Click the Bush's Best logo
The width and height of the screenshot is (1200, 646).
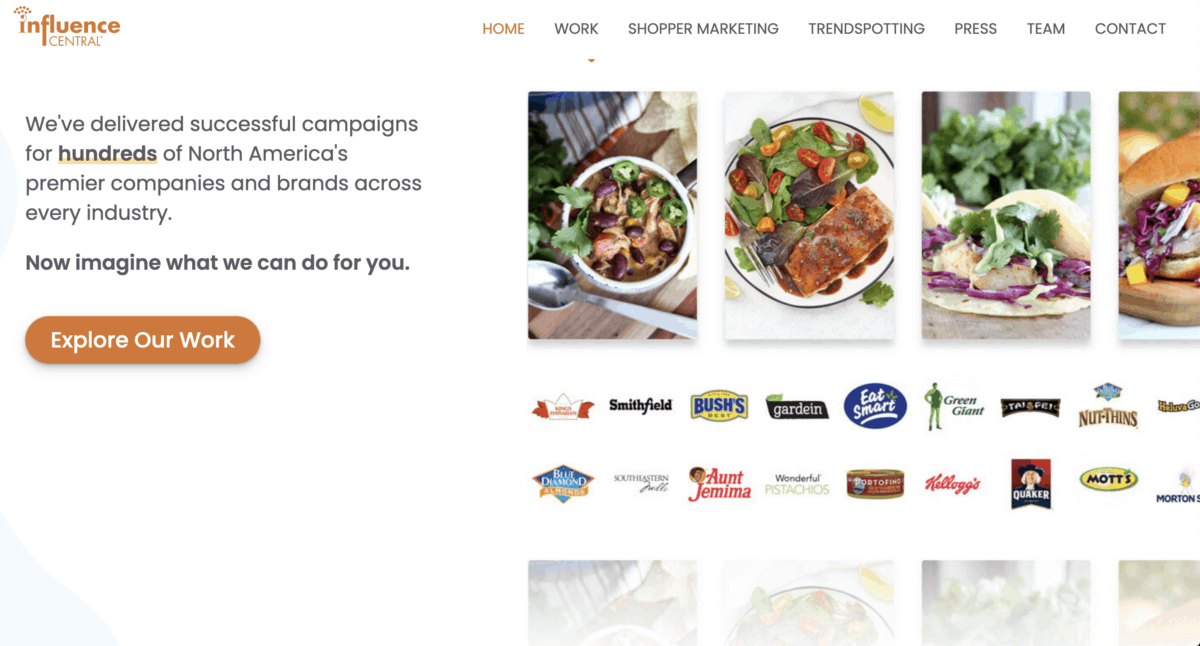click(719, 406)
